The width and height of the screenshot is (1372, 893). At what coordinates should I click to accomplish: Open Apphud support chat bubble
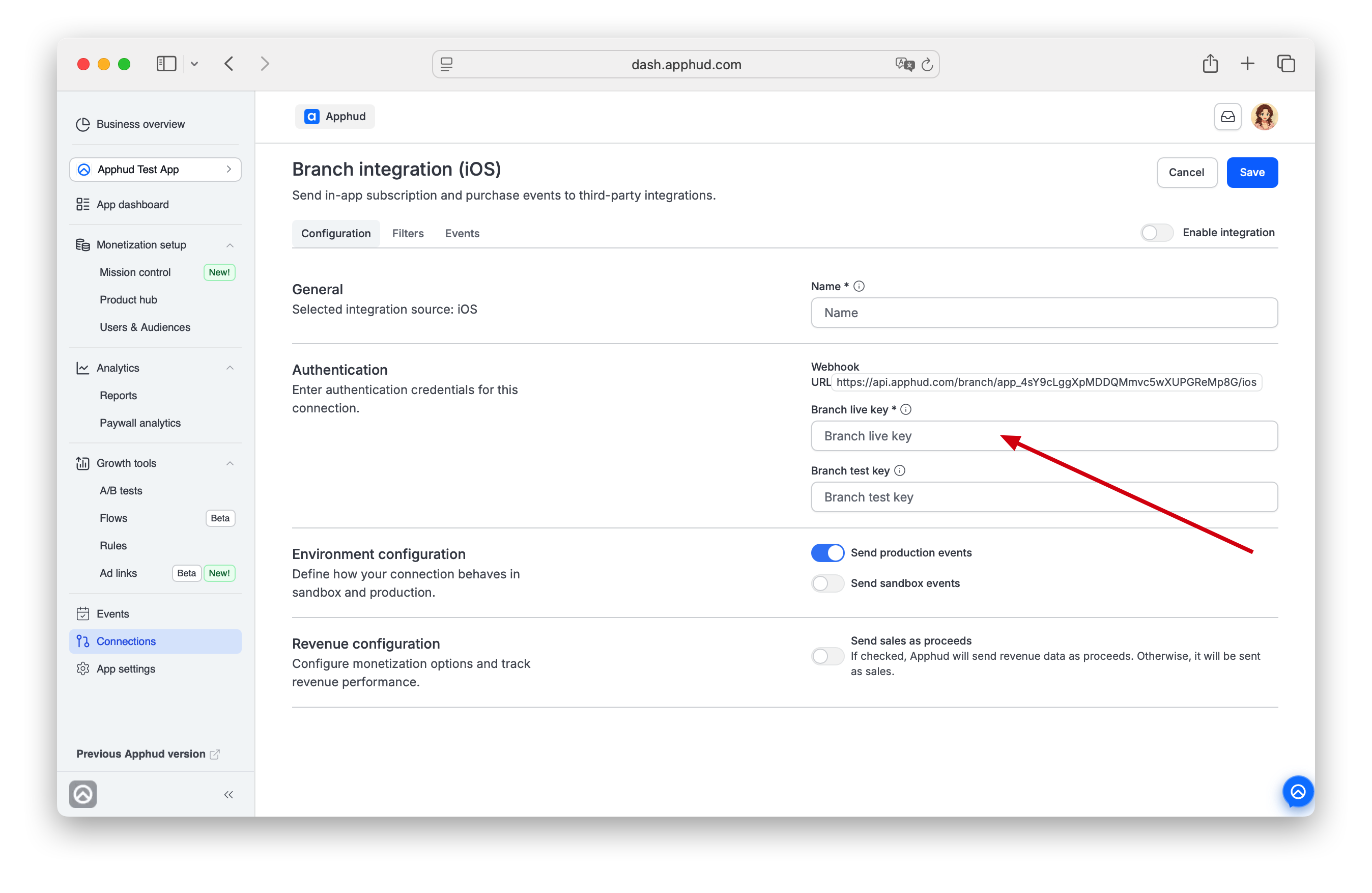(x=1298, y=792)
